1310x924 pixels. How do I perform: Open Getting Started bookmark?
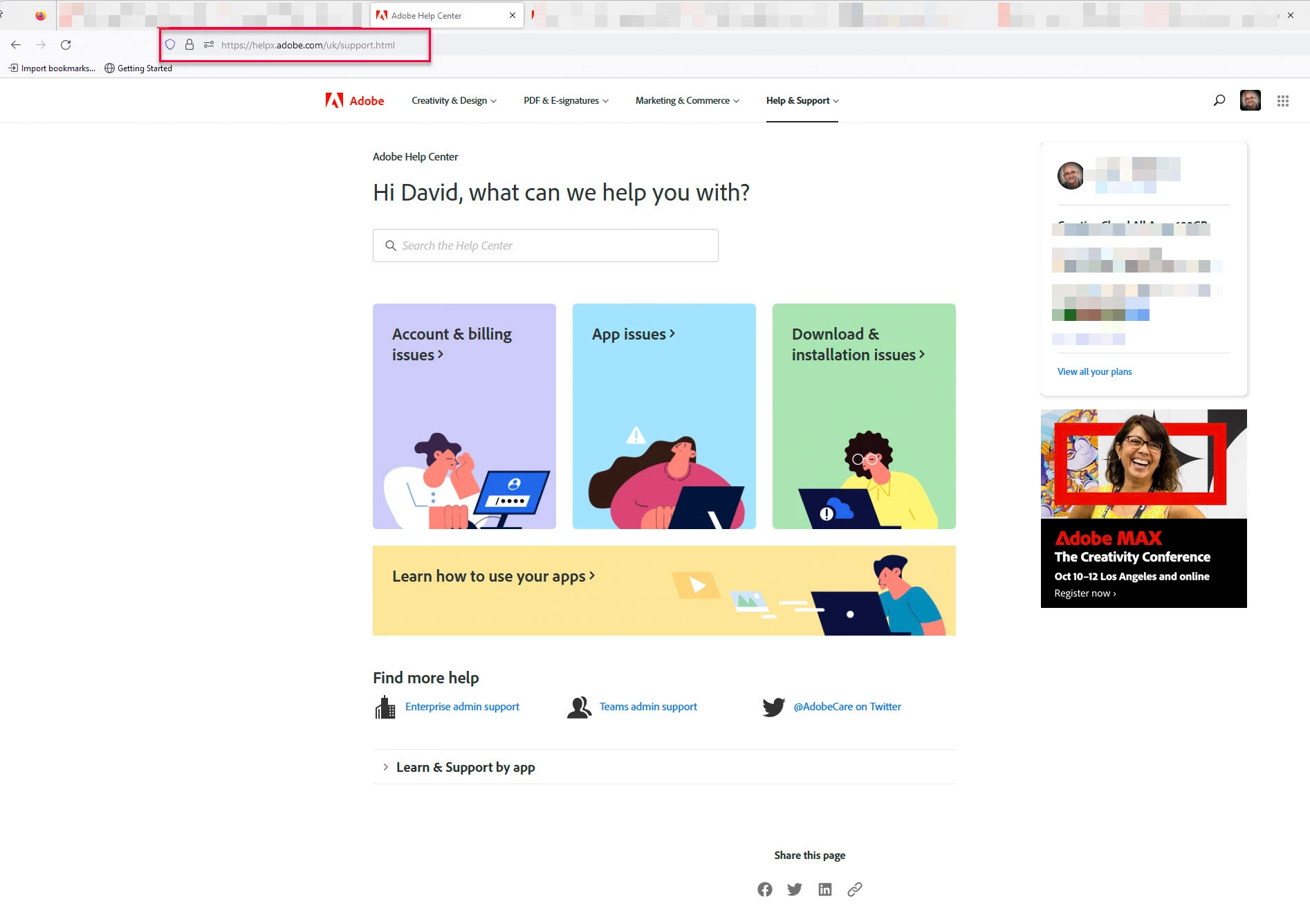(138, 68)
